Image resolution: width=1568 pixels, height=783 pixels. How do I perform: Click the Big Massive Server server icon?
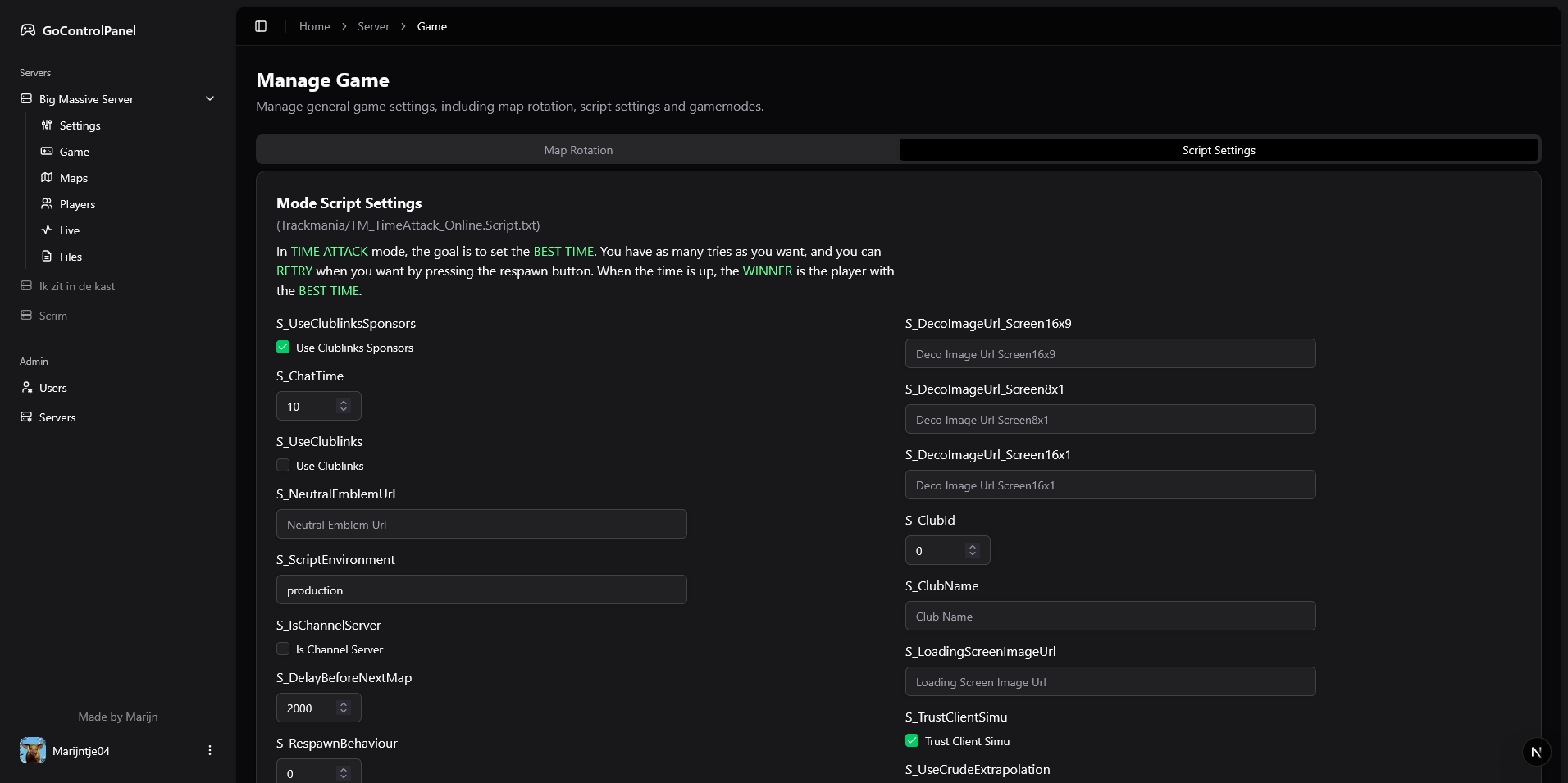tap(26, 98)
